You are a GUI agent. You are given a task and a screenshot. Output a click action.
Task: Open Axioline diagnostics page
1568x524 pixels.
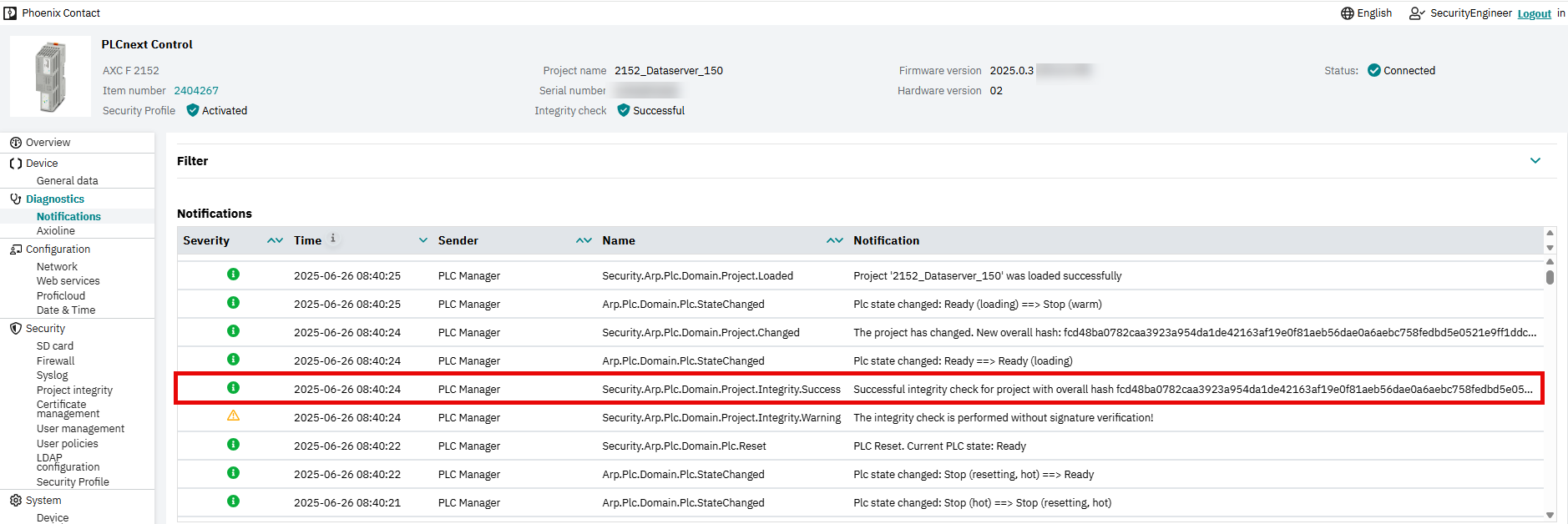56,231
